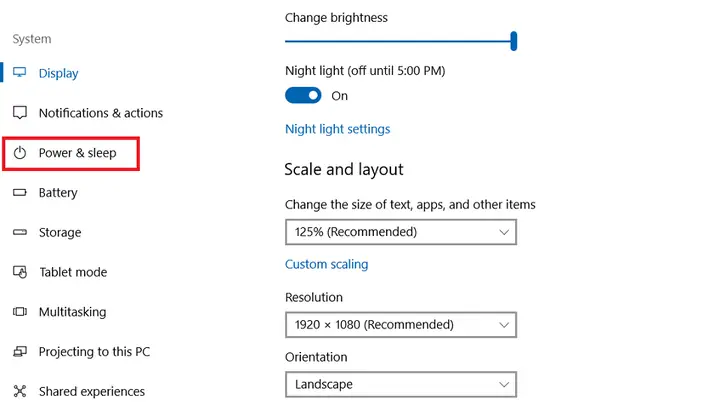This screenshot has width=720, height=405.
Task: Click the Night light (off until 5:00 PM) label
Action: [365, 71]
